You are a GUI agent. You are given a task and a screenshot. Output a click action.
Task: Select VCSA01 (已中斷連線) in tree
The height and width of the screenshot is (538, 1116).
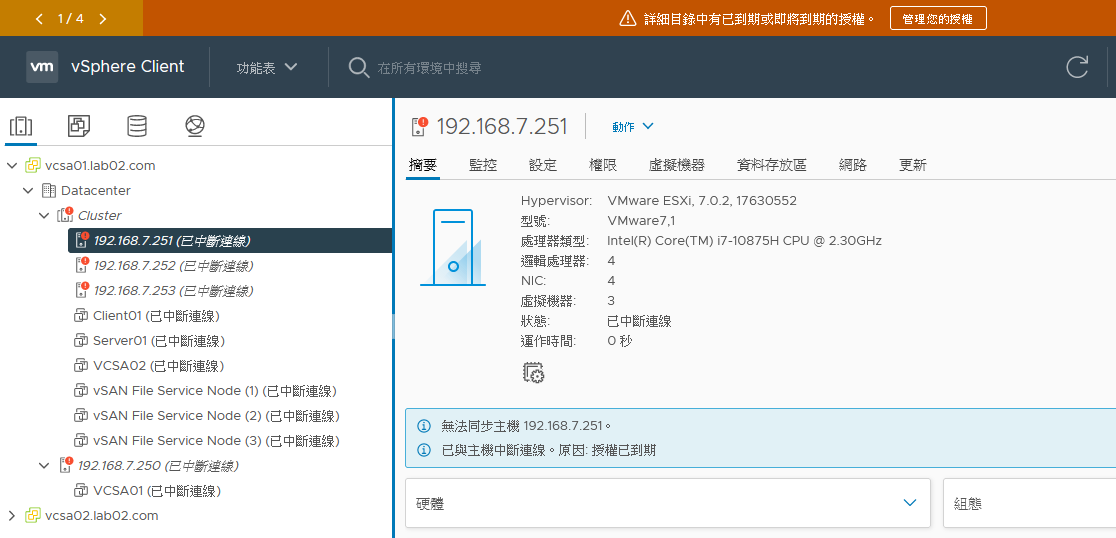(x=157, y=491)
